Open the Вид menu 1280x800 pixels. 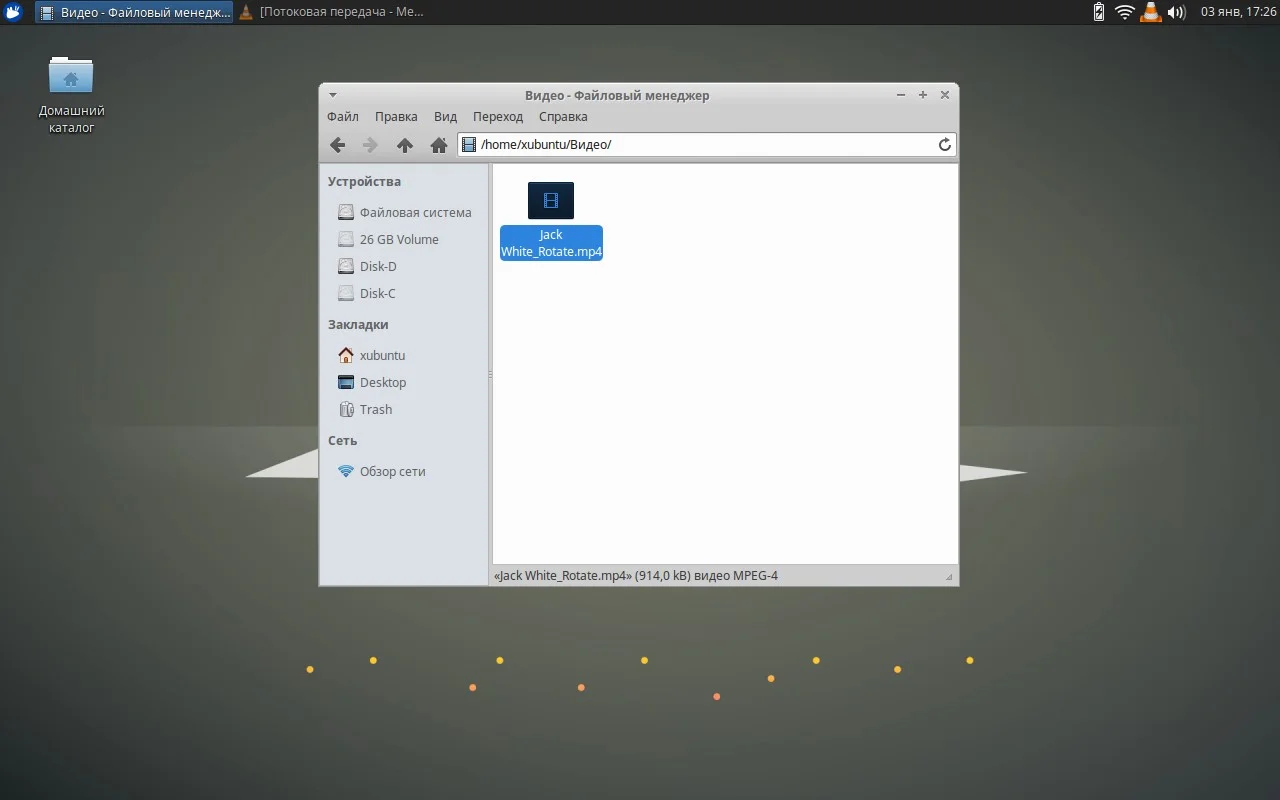[445, 117]
